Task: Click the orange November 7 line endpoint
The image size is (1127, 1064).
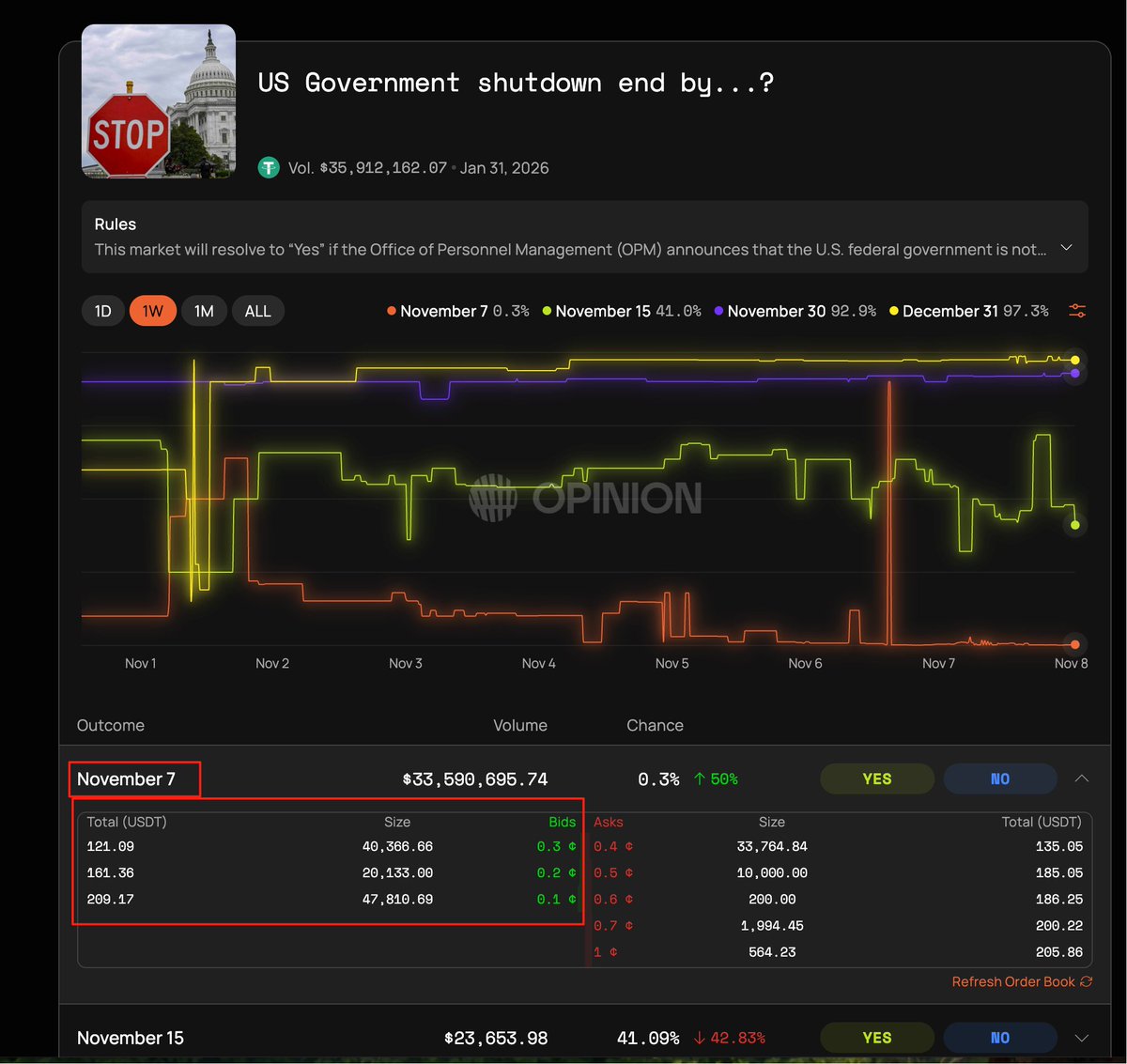Action: coord(1075,644)
